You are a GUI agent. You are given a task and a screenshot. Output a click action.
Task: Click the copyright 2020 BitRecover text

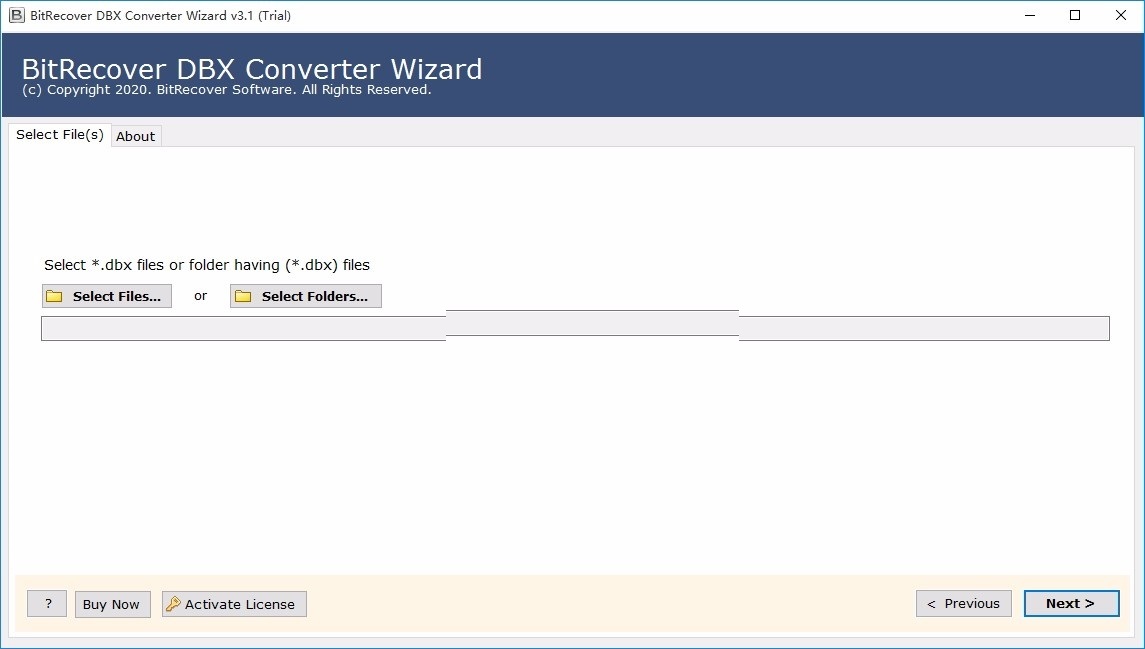point(226,90)
